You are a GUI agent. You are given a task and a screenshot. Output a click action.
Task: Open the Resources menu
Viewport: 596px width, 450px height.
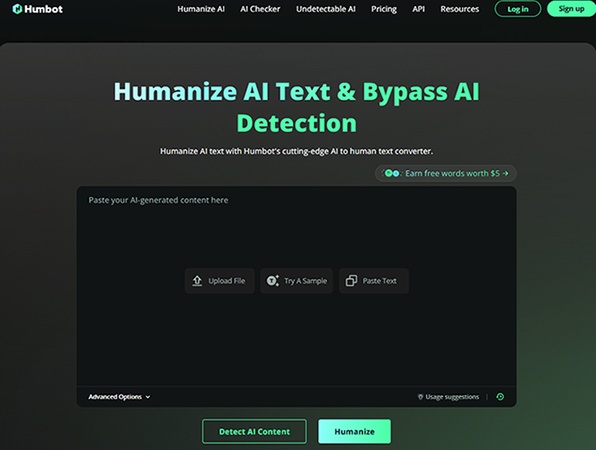tap(460, 9)
